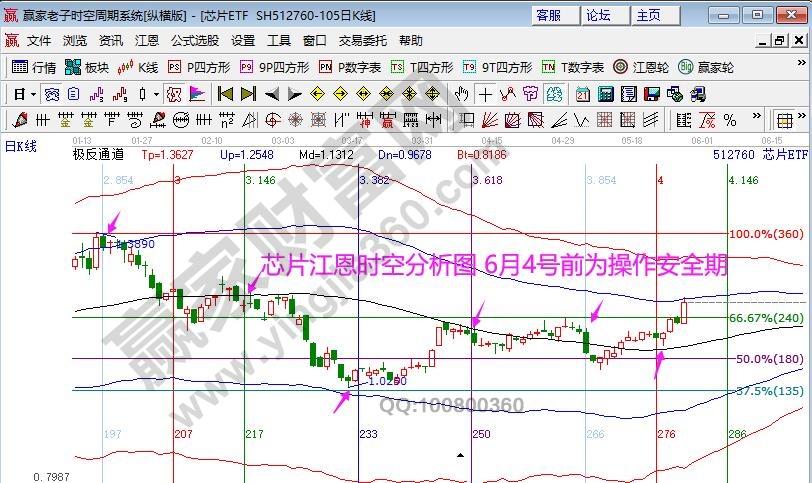This screenshot has width=812, height=483.
Task: Click the calendar icon in the toolbar
Action: (582, 94)
